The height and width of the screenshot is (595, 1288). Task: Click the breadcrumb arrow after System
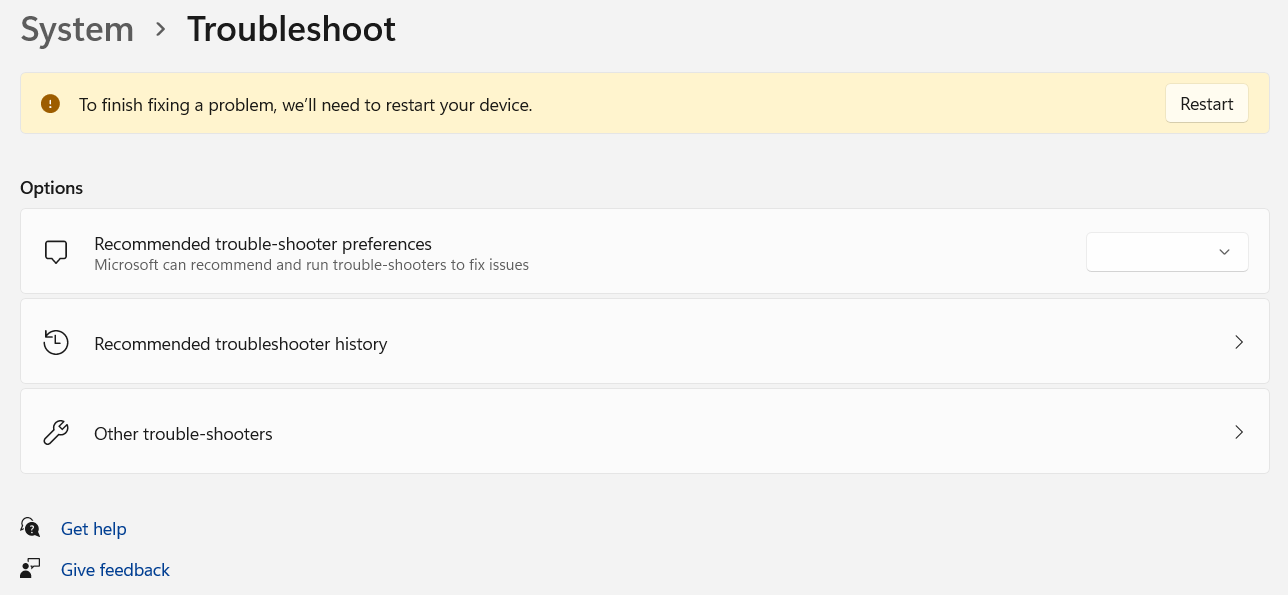point(160,30)
